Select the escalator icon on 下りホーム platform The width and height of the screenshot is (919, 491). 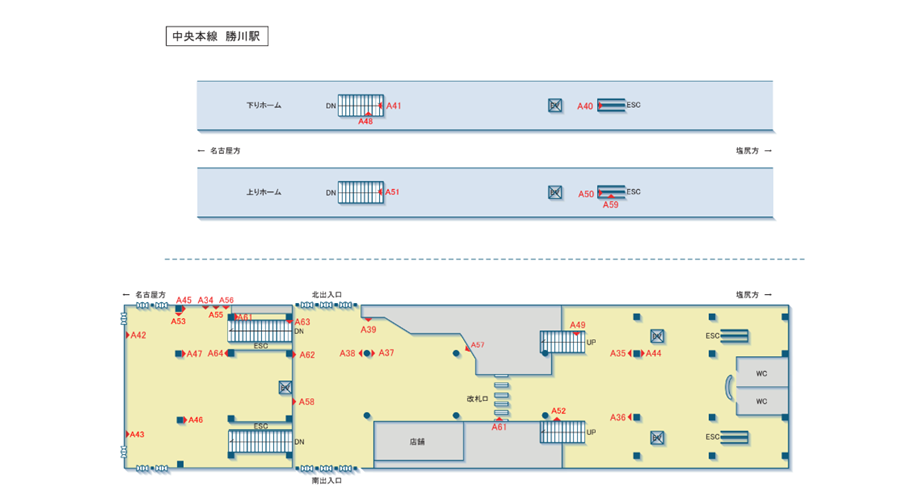611,105
